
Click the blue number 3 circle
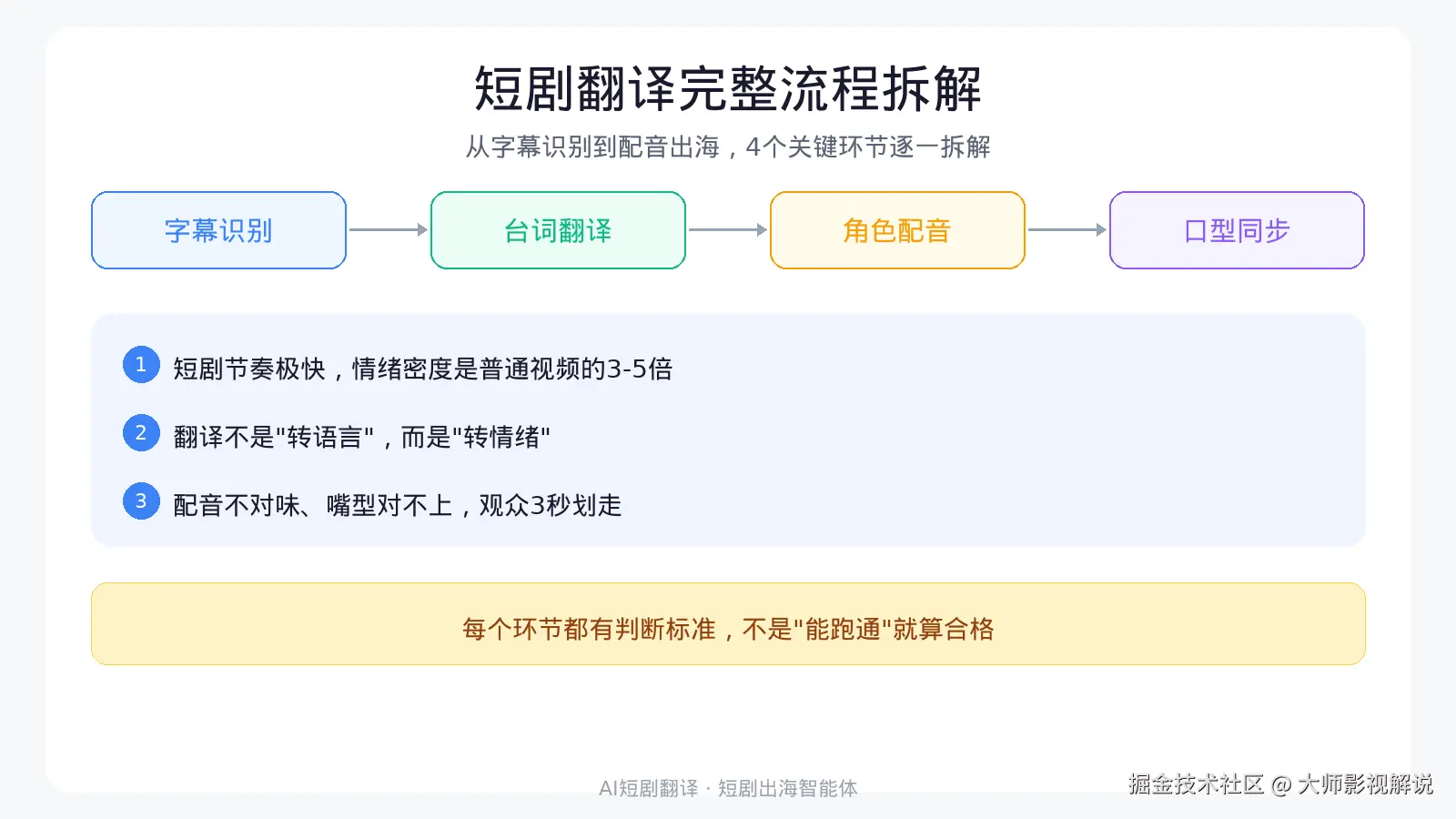click(141, 500)
